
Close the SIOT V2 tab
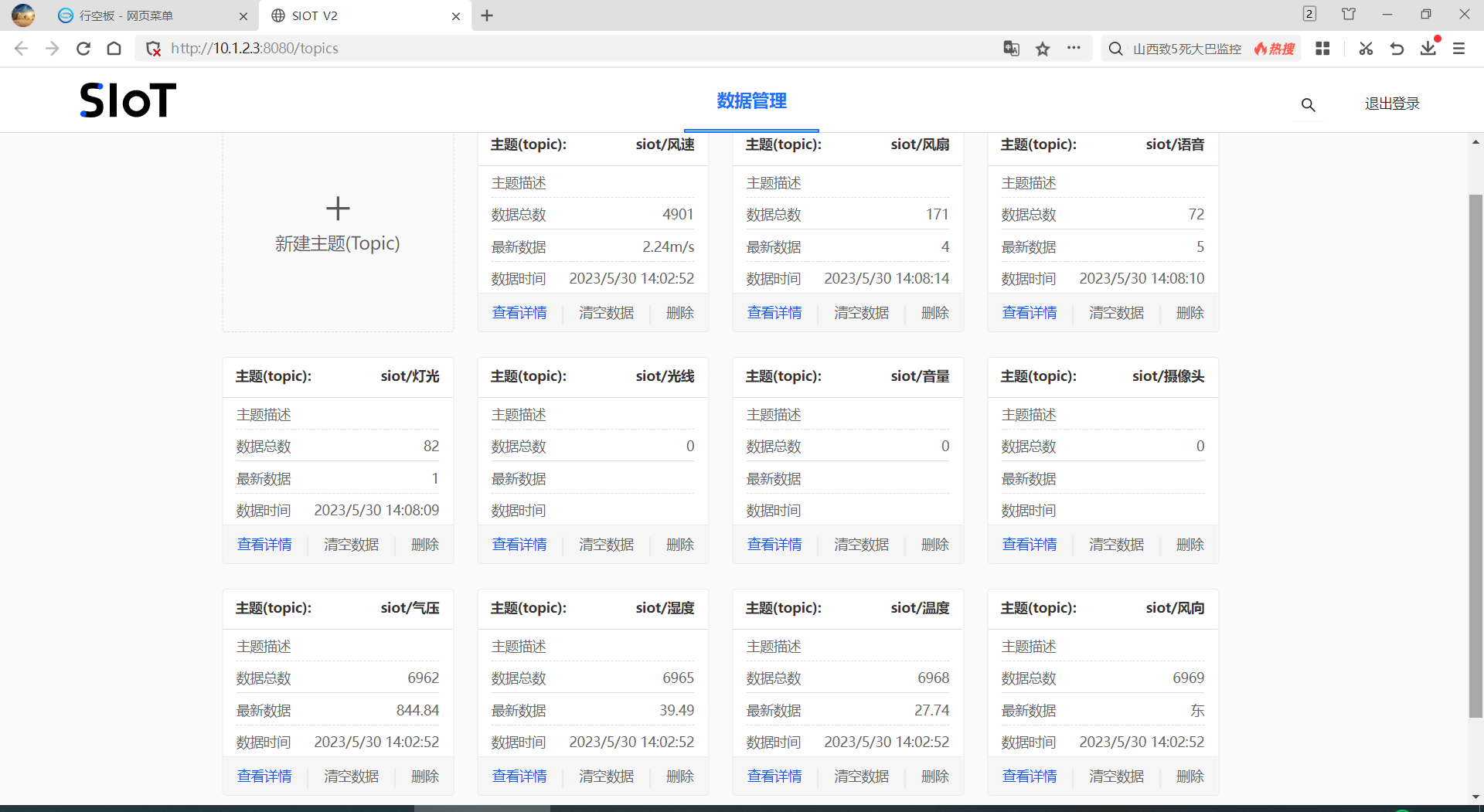click(456, 15)
